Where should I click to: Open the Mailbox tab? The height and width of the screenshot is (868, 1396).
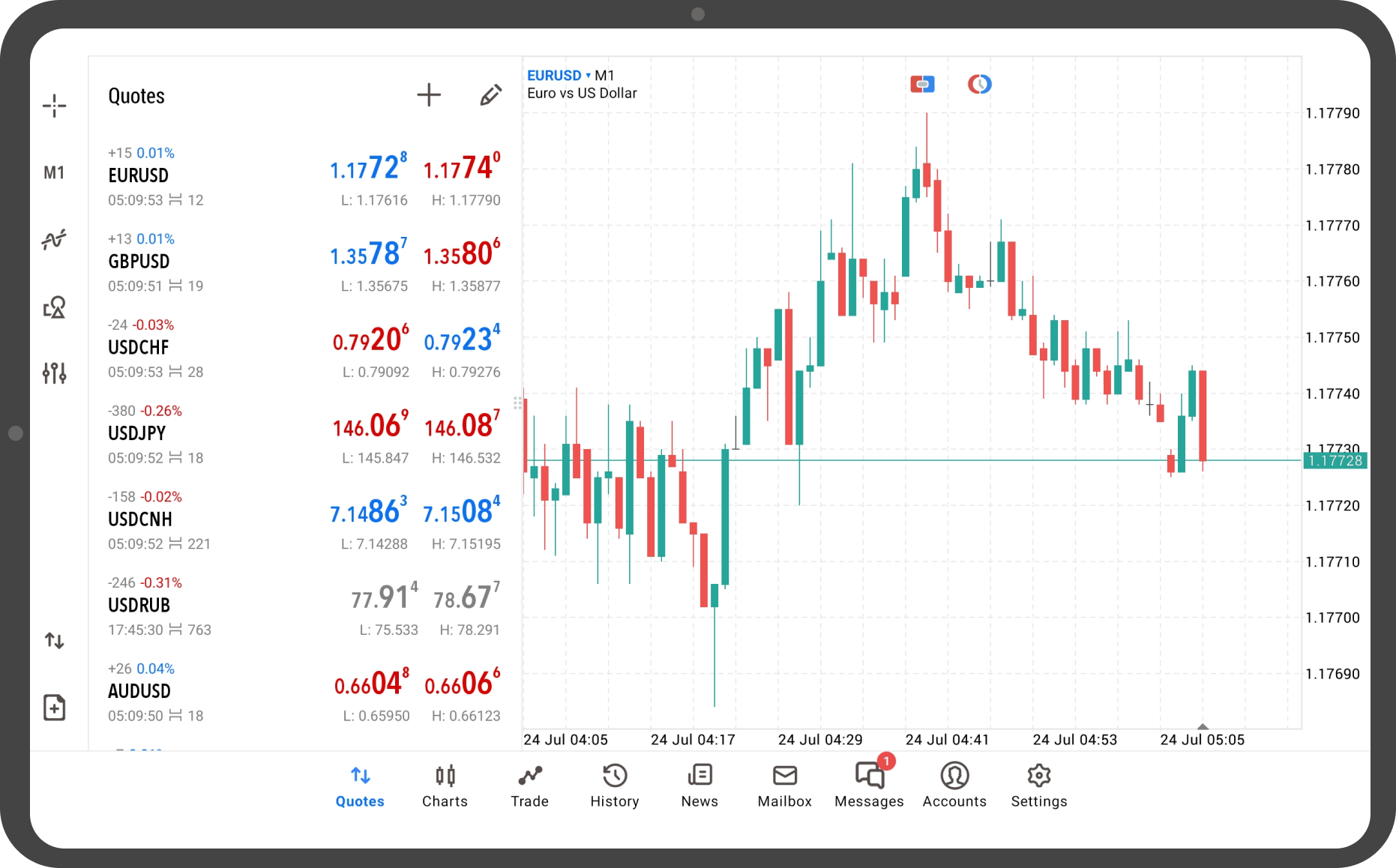point(784,786)
